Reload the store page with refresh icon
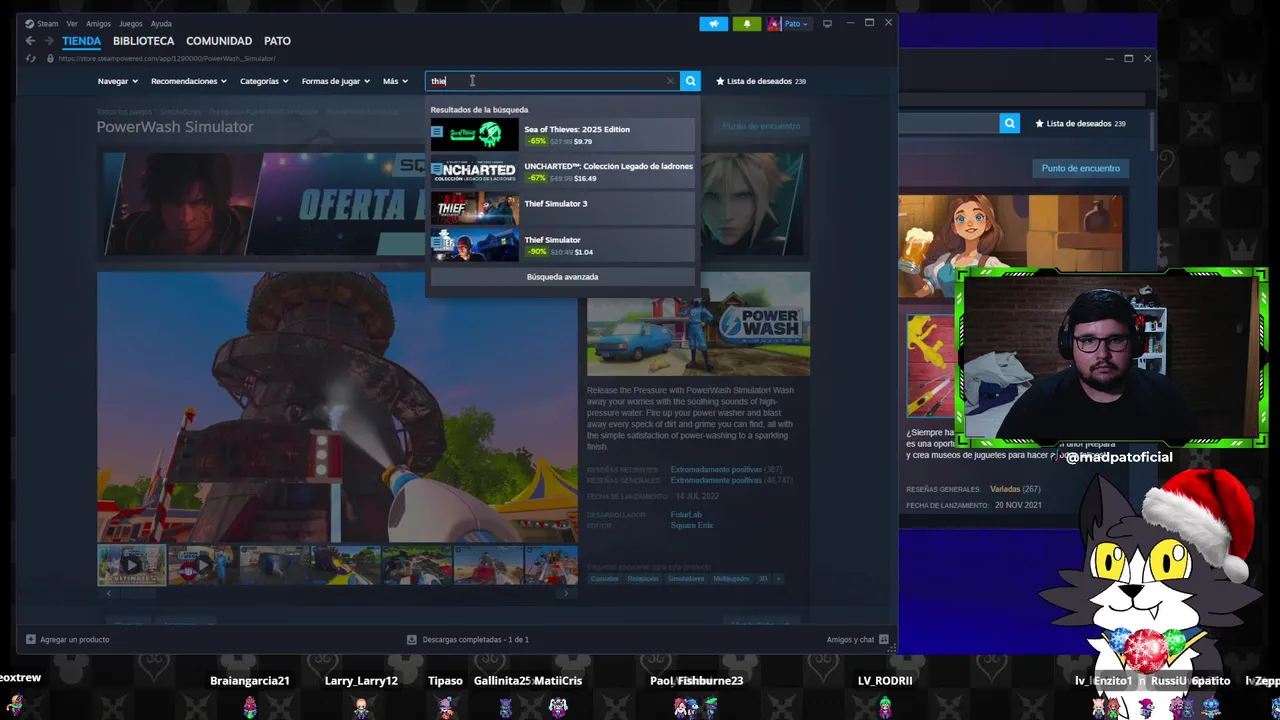 click(31, 58)
